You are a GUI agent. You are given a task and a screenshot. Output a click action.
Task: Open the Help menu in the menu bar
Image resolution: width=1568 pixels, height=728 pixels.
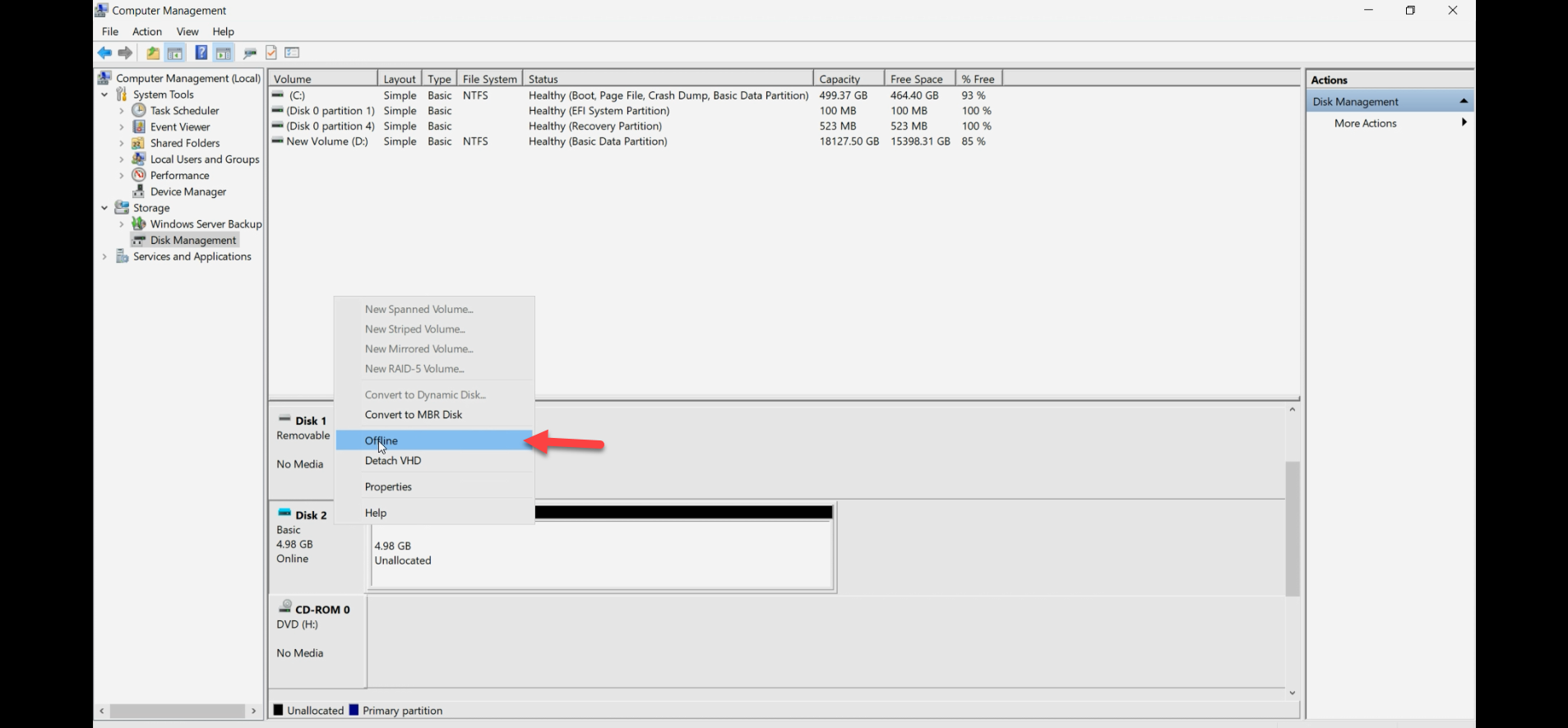(224, 31)
